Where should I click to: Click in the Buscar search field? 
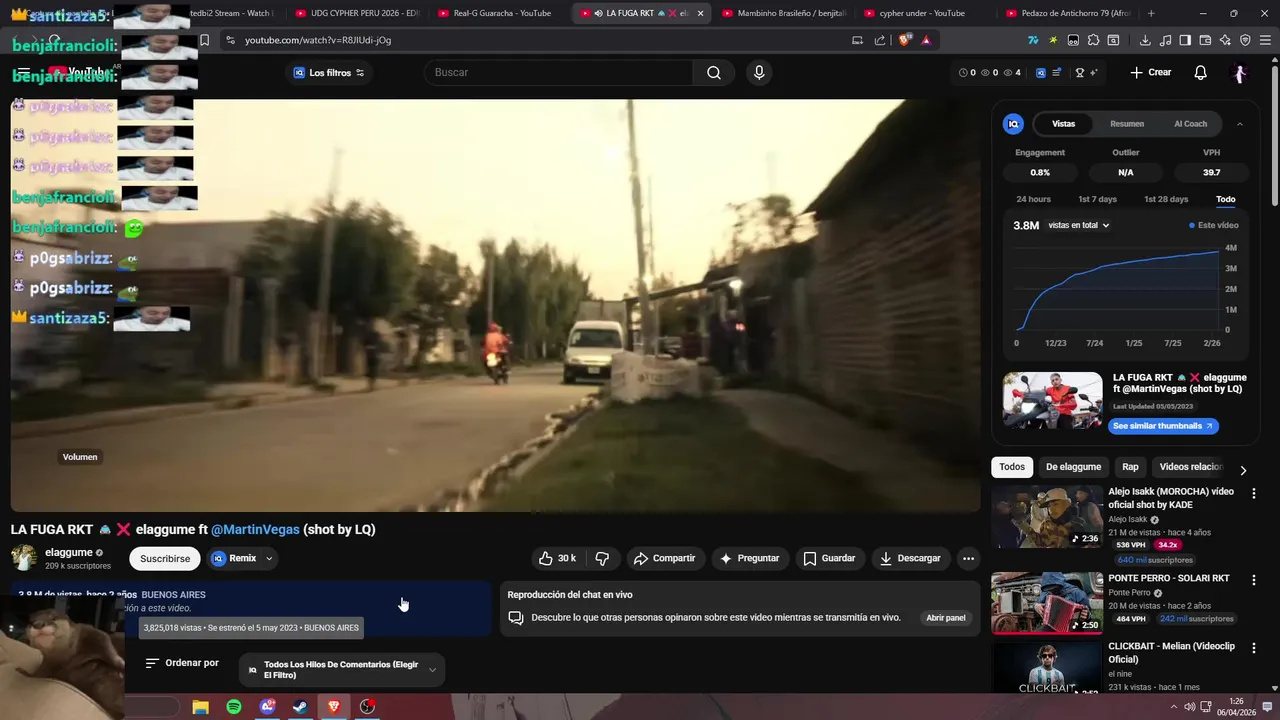[558, 72]
